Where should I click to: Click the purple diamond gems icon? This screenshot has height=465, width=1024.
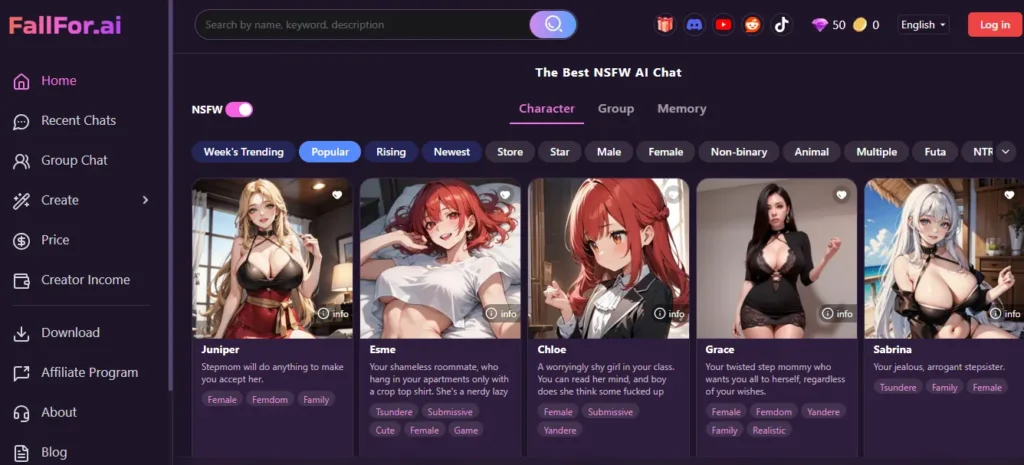(x=820, y=25)
